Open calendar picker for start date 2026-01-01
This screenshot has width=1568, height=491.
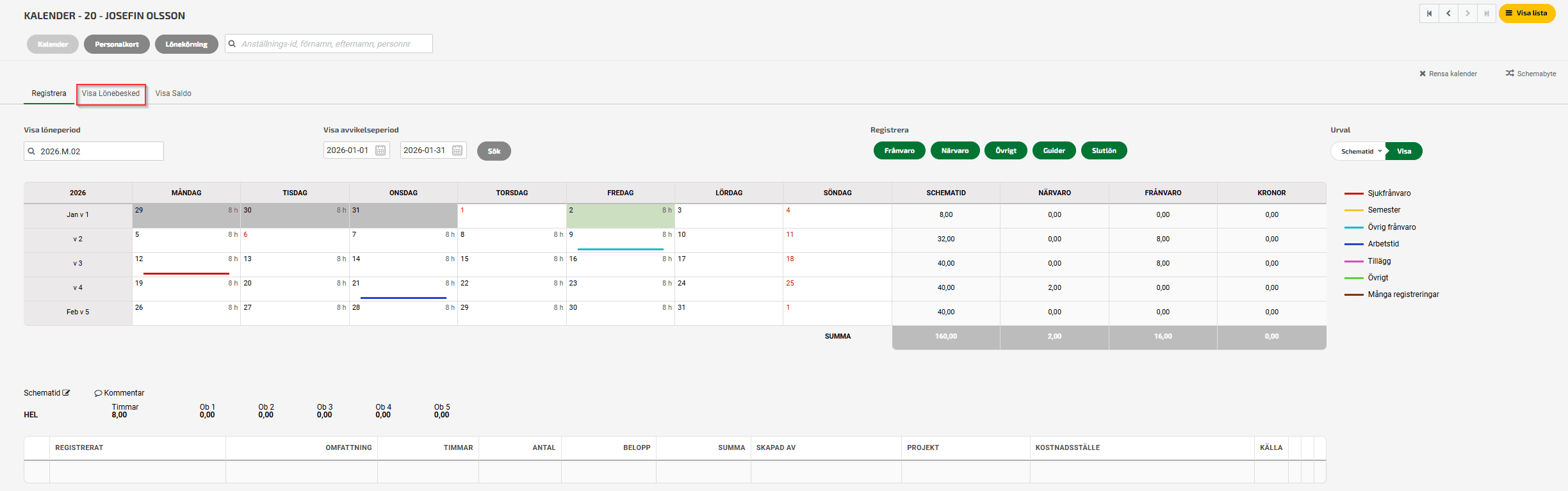(x=380, y=150)
